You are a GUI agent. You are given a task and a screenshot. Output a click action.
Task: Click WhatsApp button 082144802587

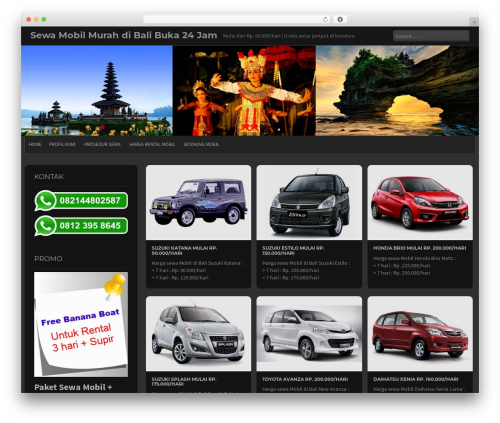[x=81, y=201]
